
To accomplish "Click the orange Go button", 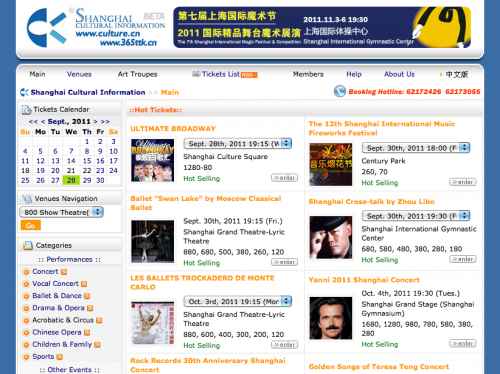I will (31, 225).
